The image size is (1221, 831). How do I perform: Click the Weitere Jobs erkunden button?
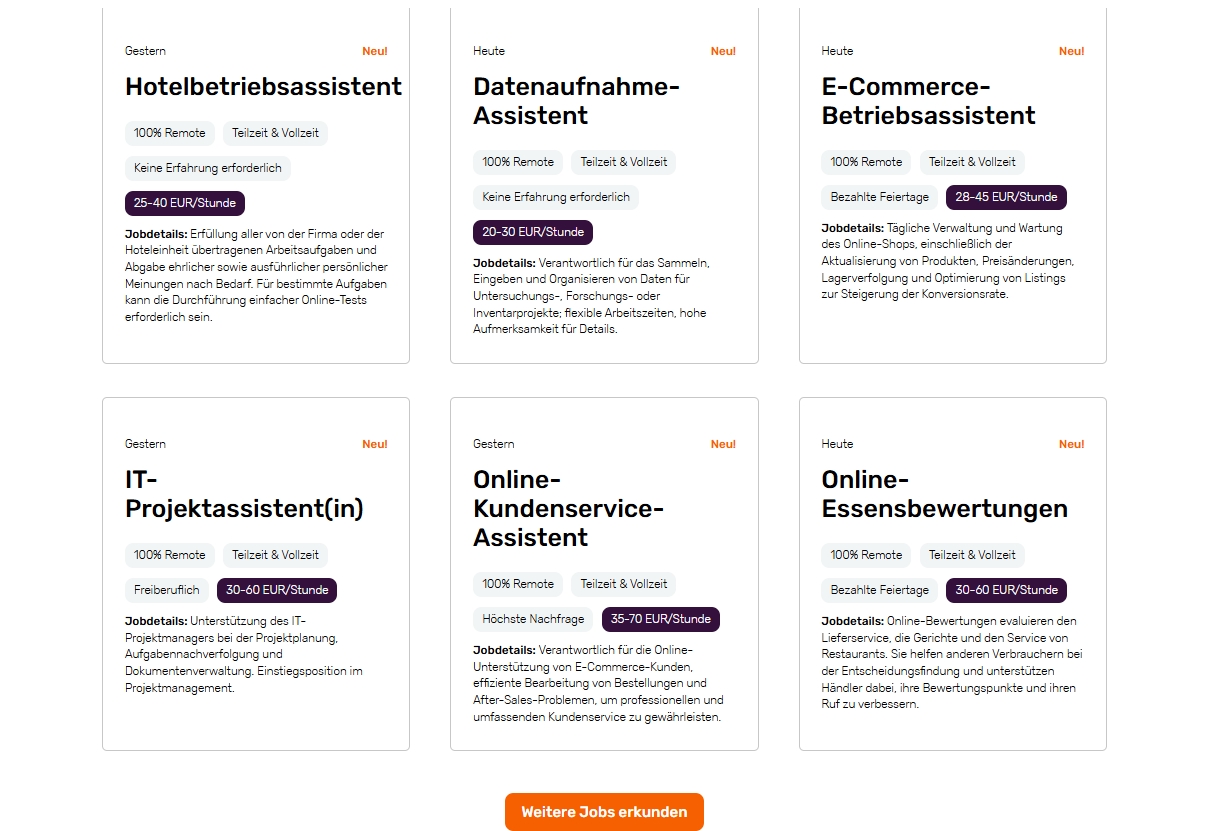click(x=604, y=812)
